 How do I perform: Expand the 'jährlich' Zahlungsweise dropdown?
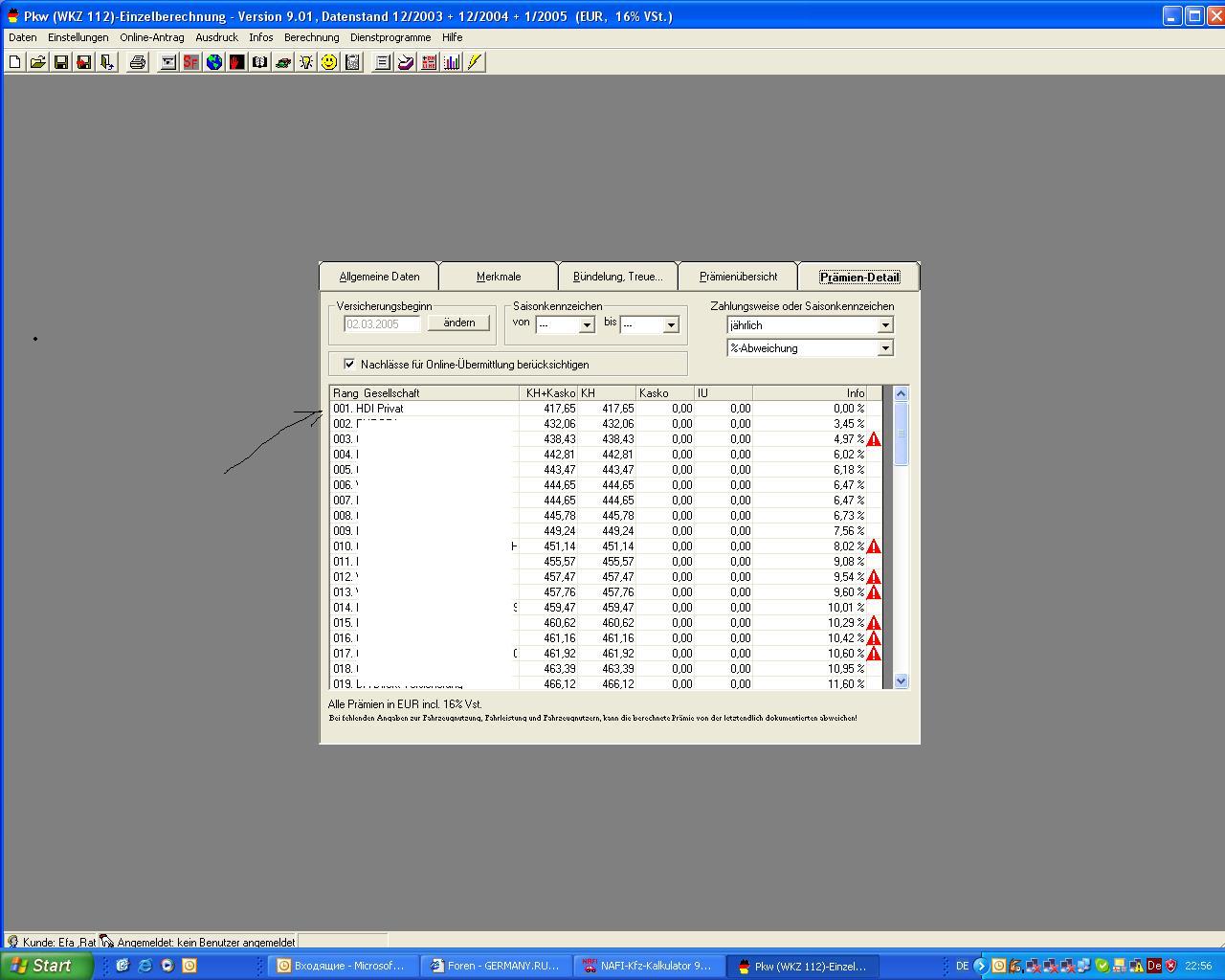coord(884,325)
